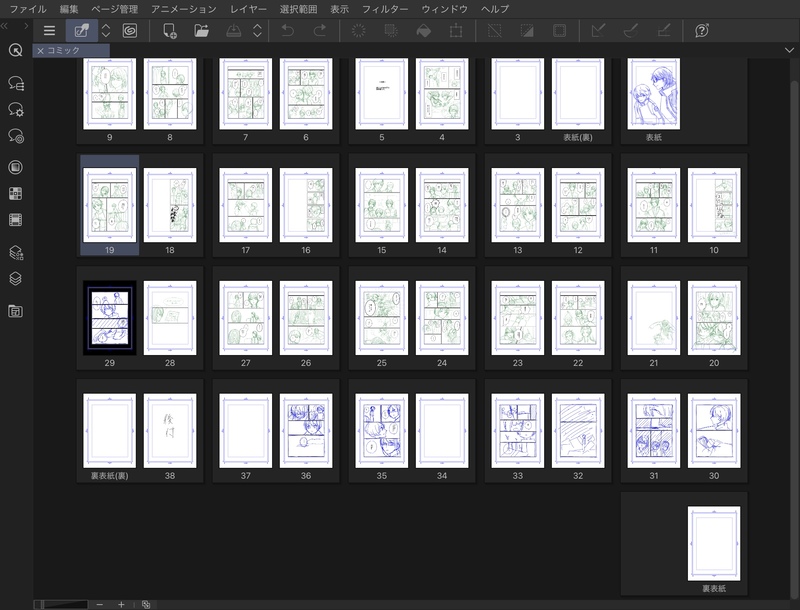Click the fit-to-view icon in the bottom bar
Screen dimensions: 800x610
click(x=146, y=604)
